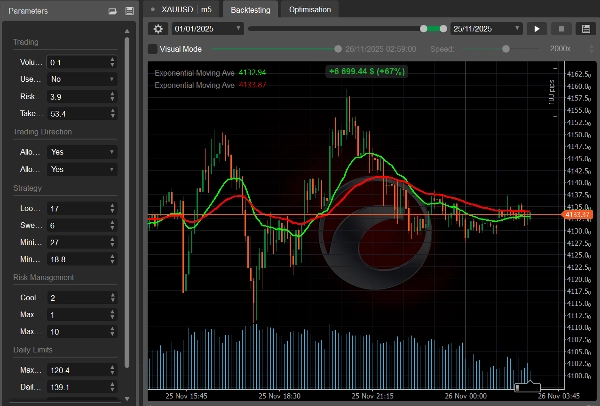This screenshot has height=406, width=600.
Task: Select the XAUUSD m5 instance tab
Action: pyautogui.click(x=181, y=10)
